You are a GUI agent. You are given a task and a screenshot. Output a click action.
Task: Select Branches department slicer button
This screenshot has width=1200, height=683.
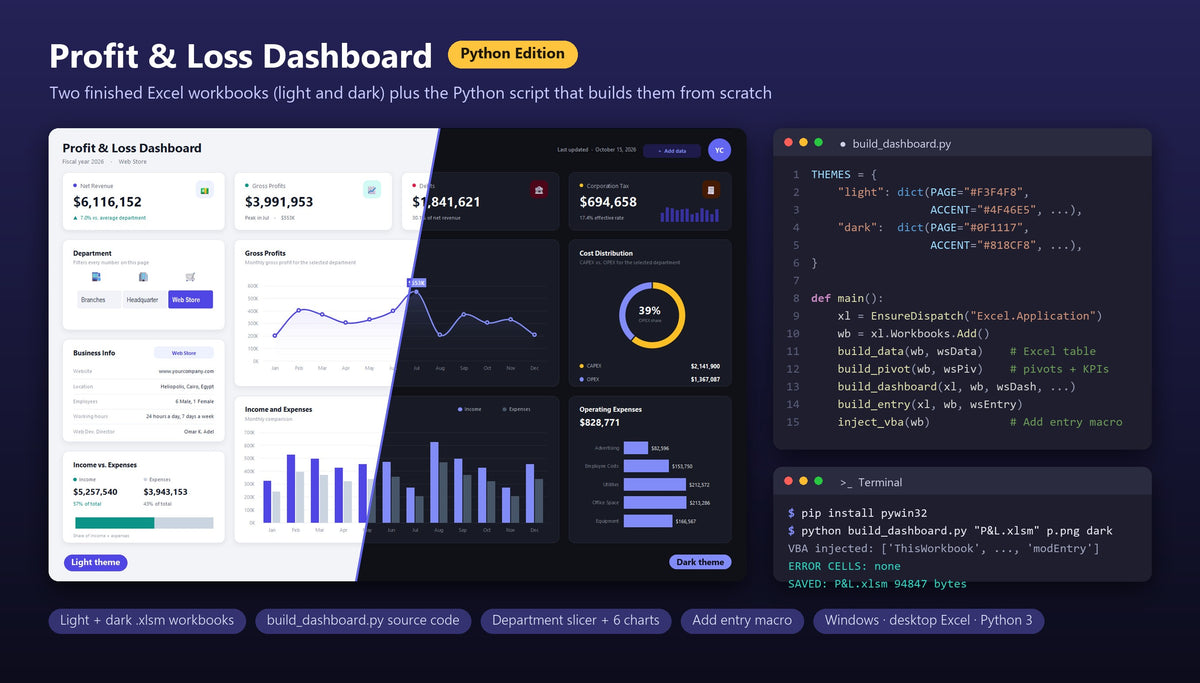tap(99, 299)
